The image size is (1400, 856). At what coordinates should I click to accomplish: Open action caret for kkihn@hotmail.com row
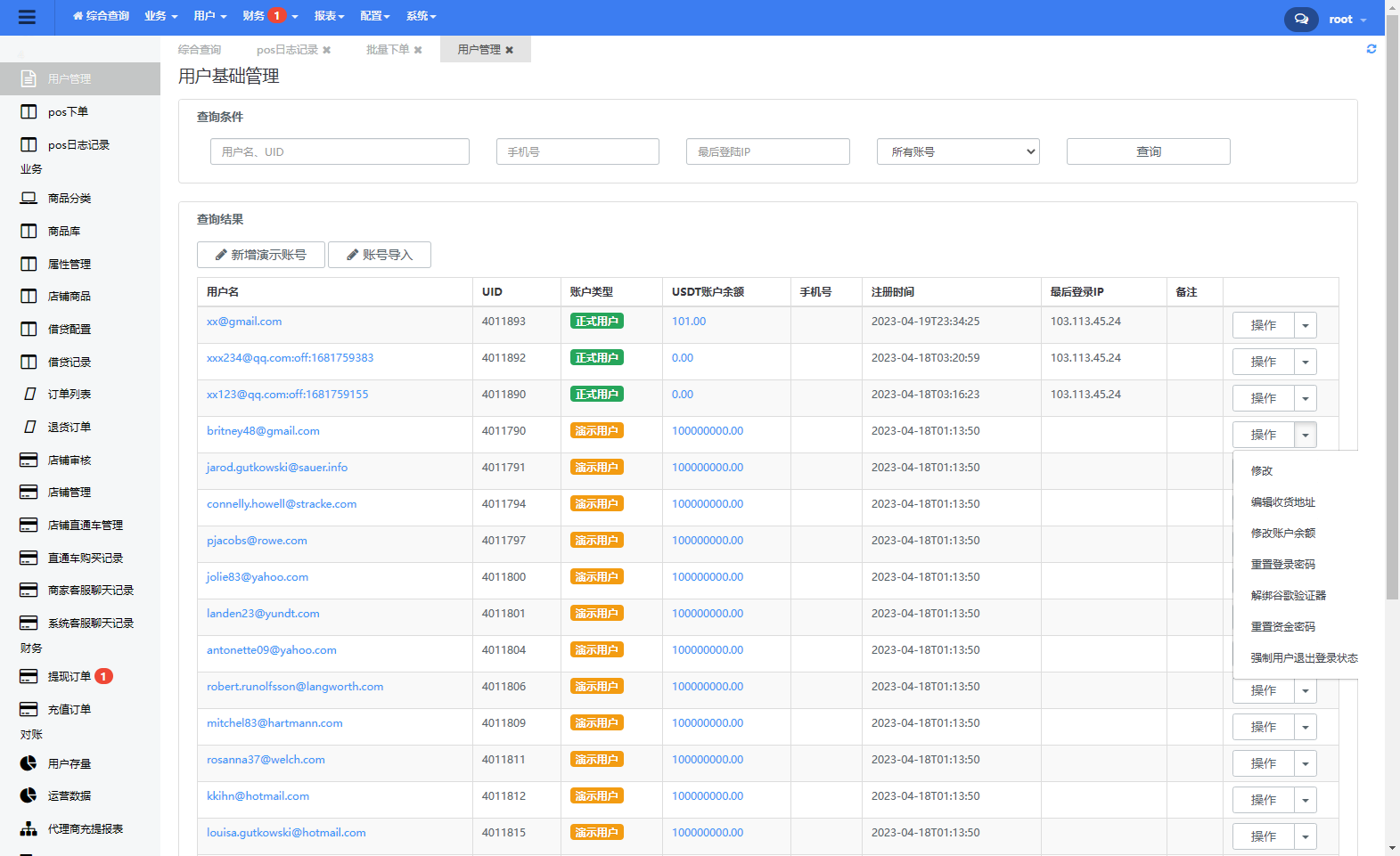[x=1306, y=800]
